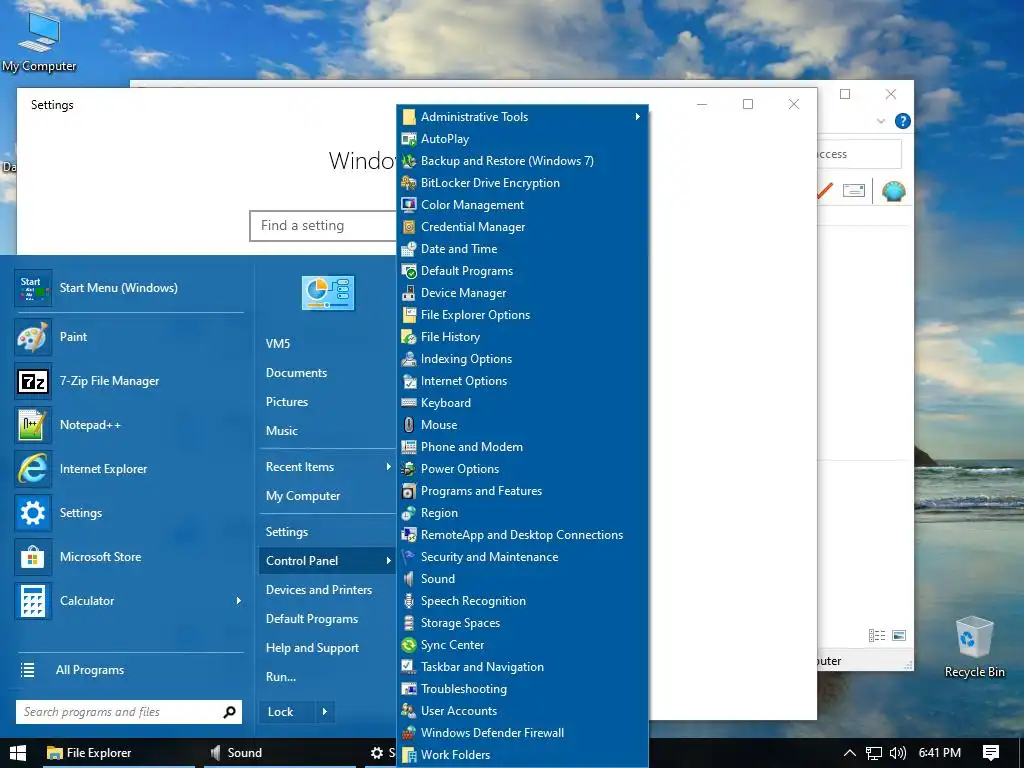The image size is (1024, 768).
Task: Click Search programs and files box
Action: 129,712
